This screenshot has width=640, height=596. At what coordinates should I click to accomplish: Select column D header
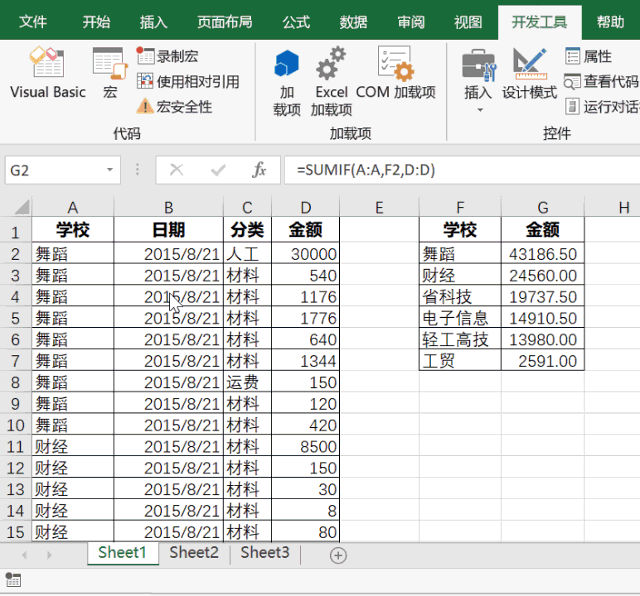click(x=306, y=208)
